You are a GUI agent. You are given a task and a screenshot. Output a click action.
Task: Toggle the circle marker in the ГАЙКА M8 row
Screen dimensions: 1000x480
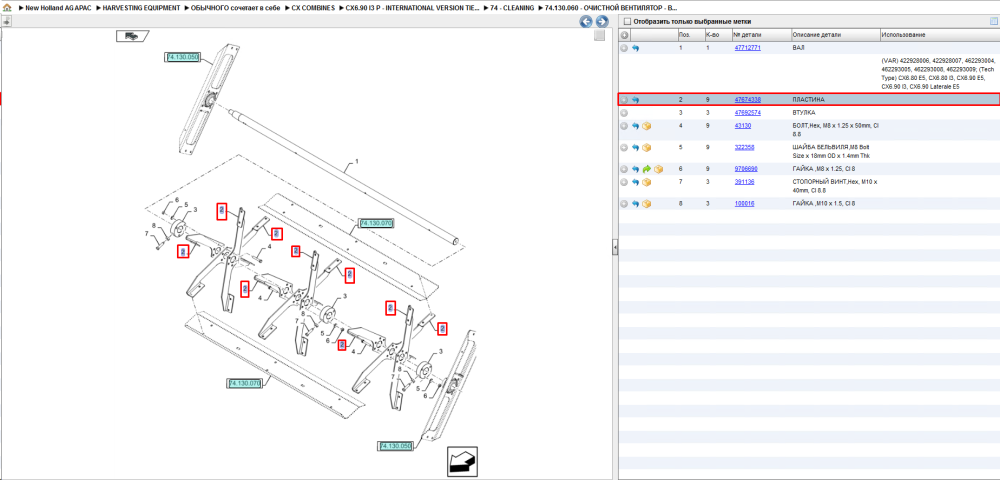(624, 169)
